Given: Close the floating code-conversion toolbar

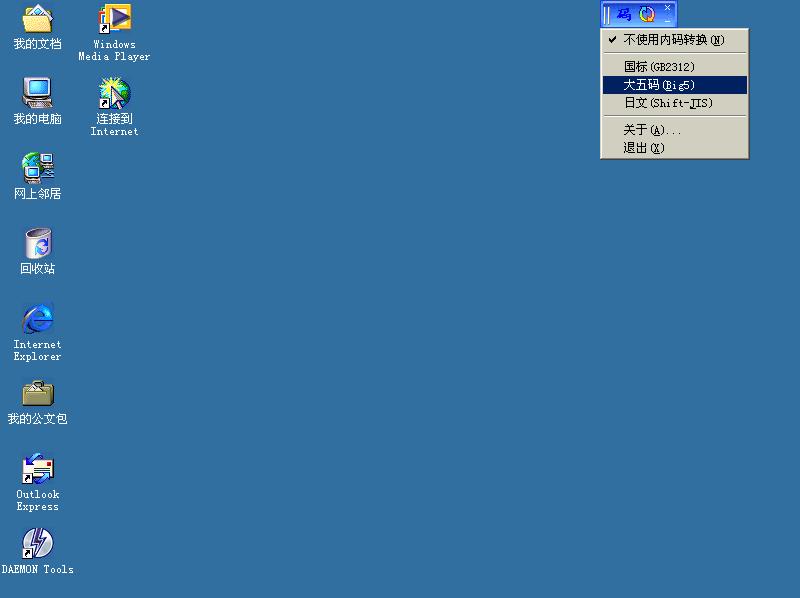Looking at the screenshot, I should tap(667, 8).
